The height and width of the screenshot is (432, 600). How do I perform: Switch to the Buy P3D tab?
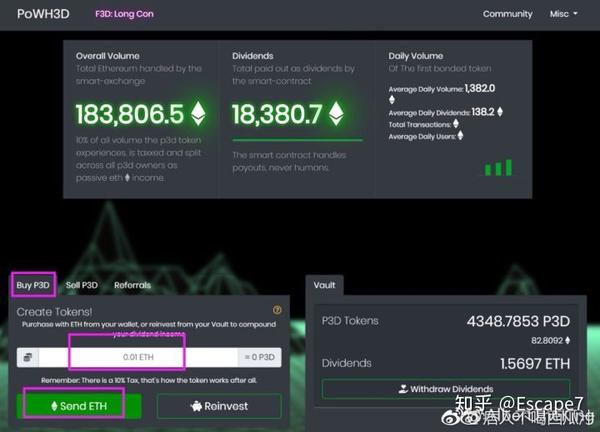click(x=33, y=285)
